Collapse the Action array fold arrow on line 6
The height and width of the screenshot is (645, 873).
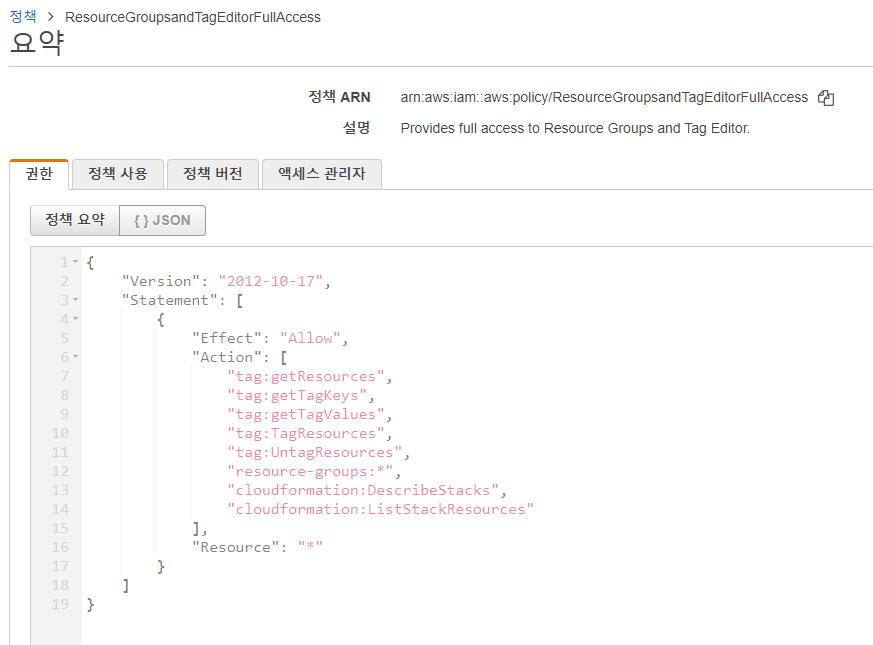75,356
